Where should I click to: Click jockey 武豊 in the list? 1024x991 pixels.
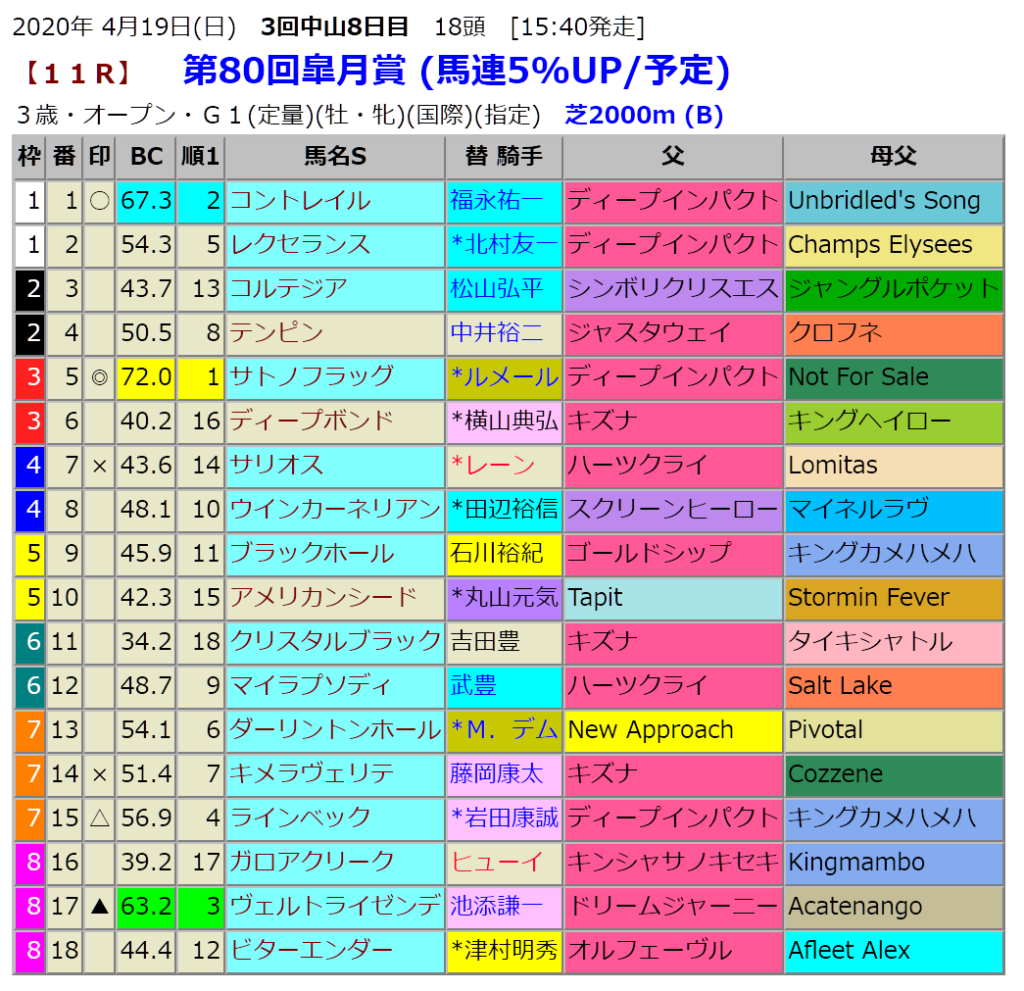coord(474,686)
